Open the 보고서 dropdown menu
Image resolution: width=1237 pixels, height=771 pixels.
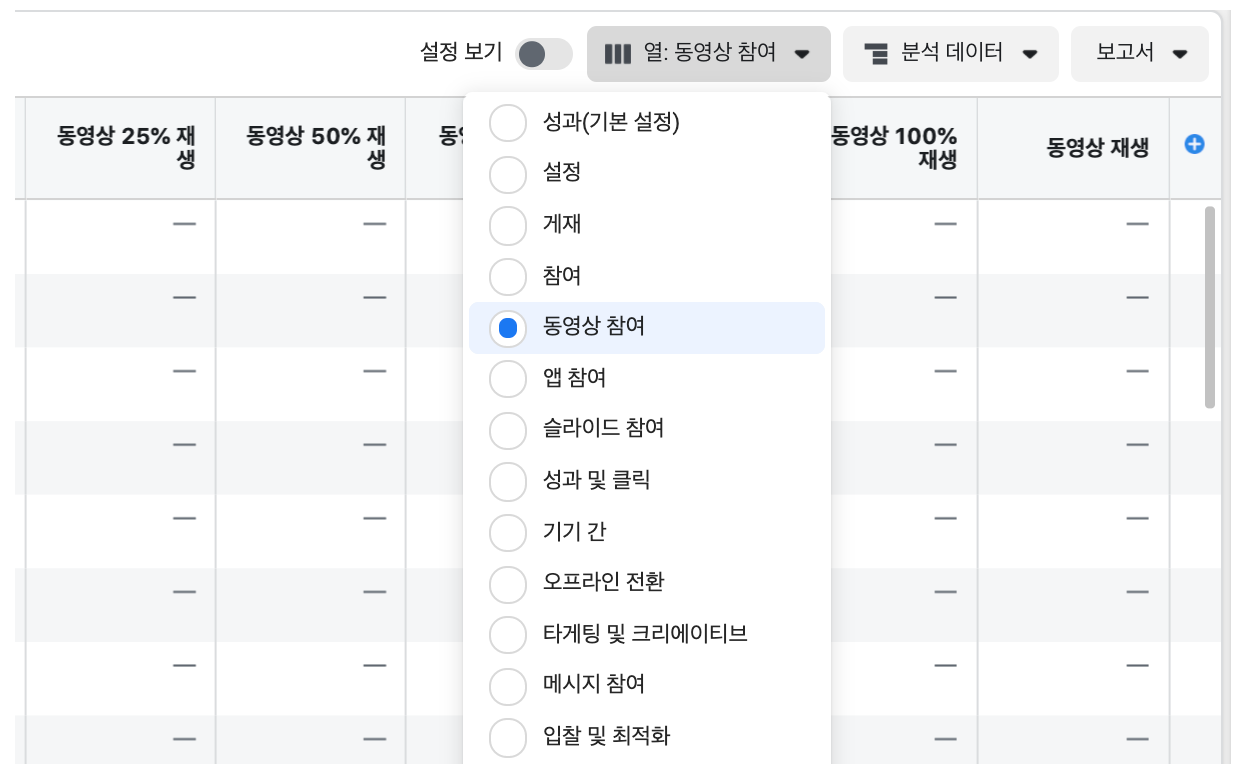point(1140,53)
